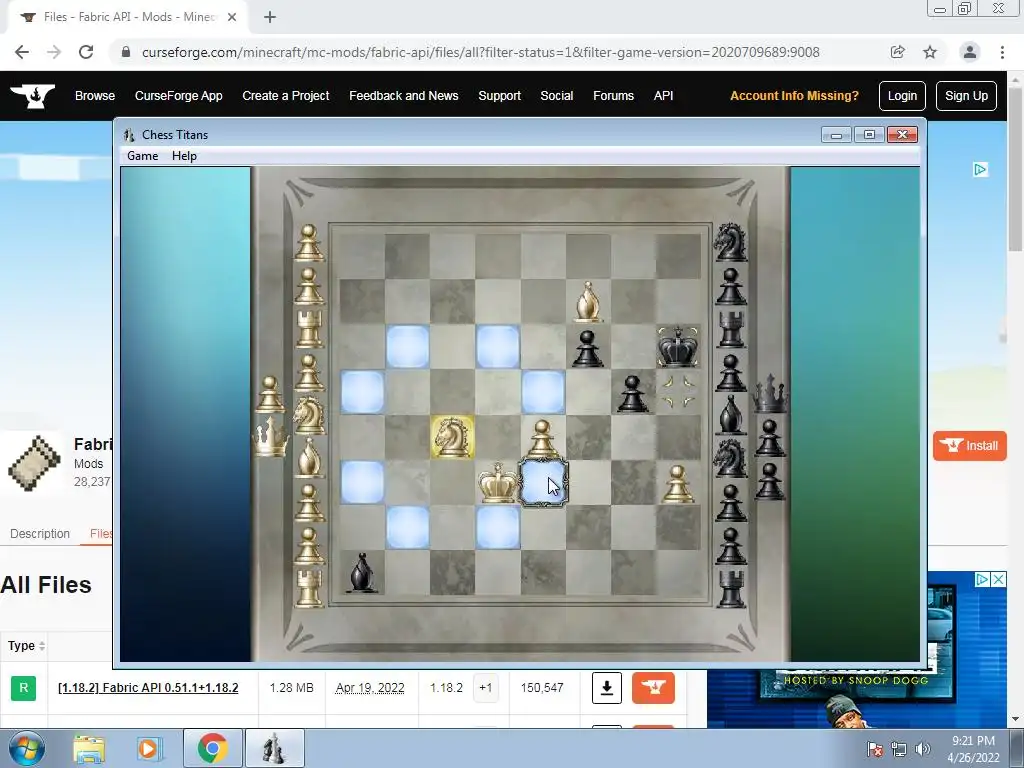
Task: Click the orange install icon for 0.51.1
Action: coord(653,688)
